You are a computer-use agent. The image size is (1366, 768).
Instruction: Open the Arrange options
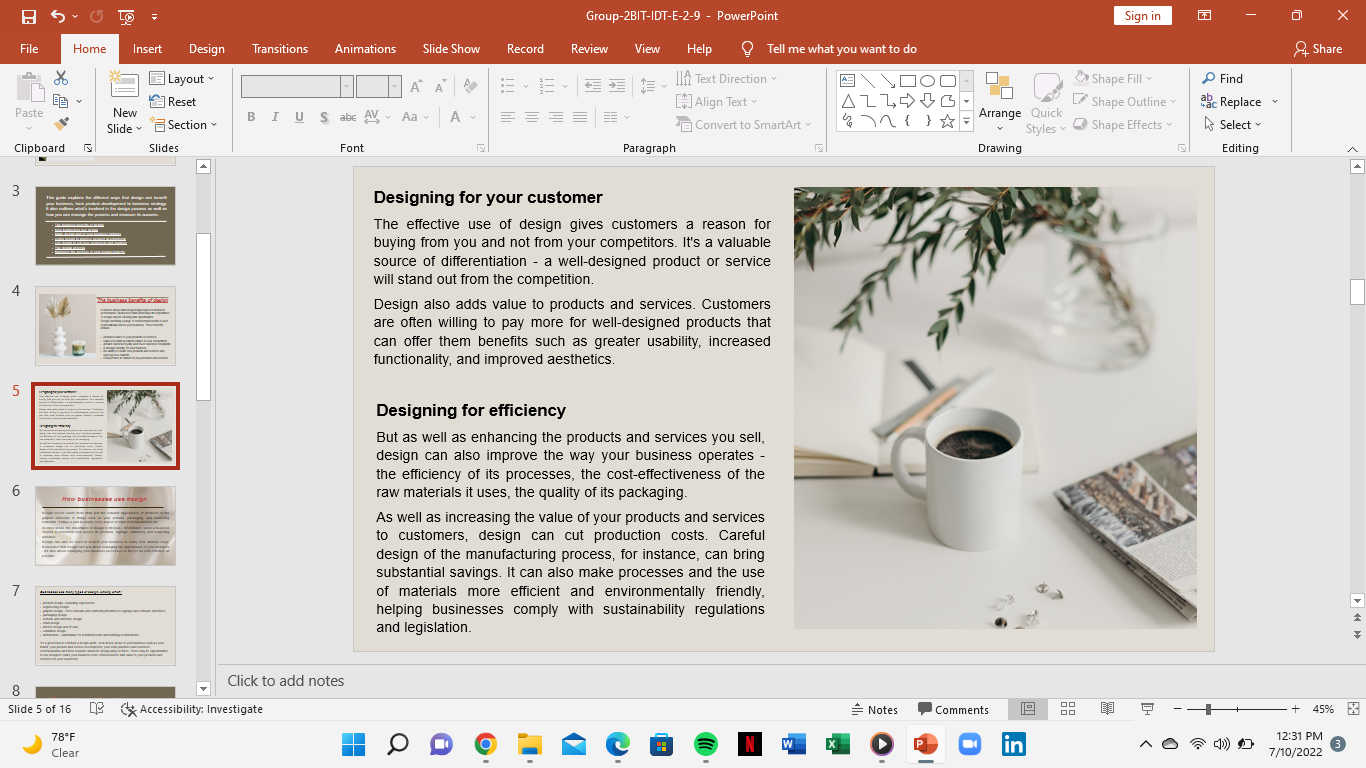pos(1000,103)
